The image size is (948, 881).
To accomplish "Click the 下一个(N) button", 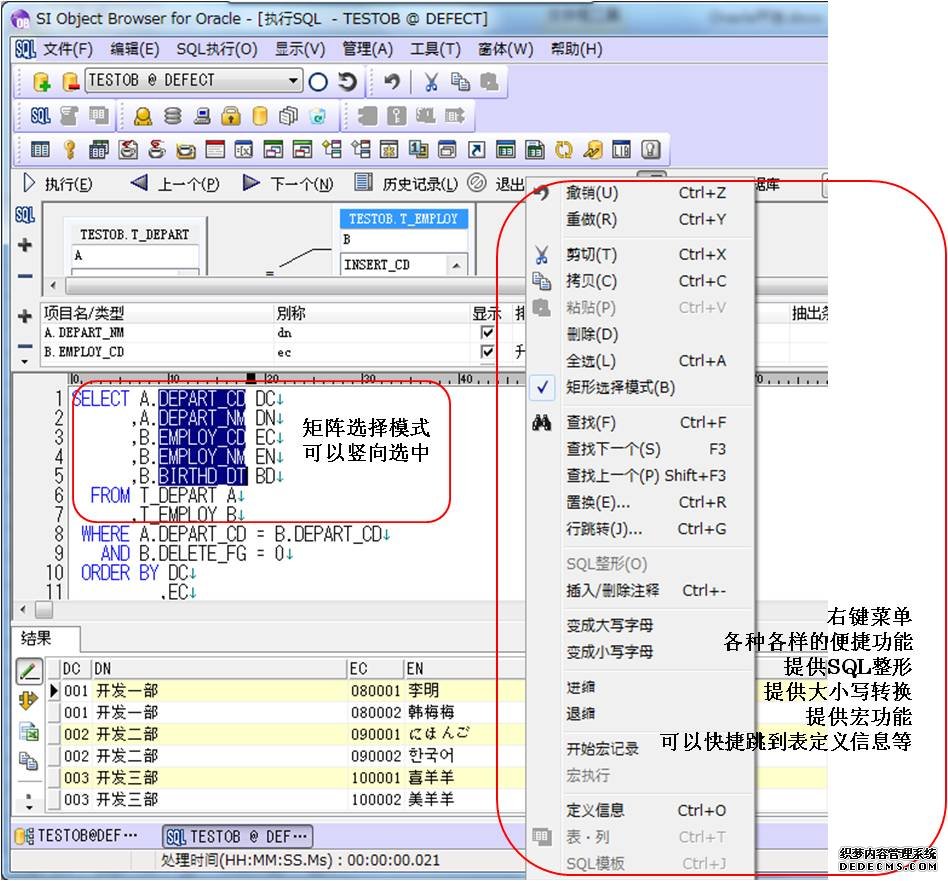I will click(x=290, y=184).
